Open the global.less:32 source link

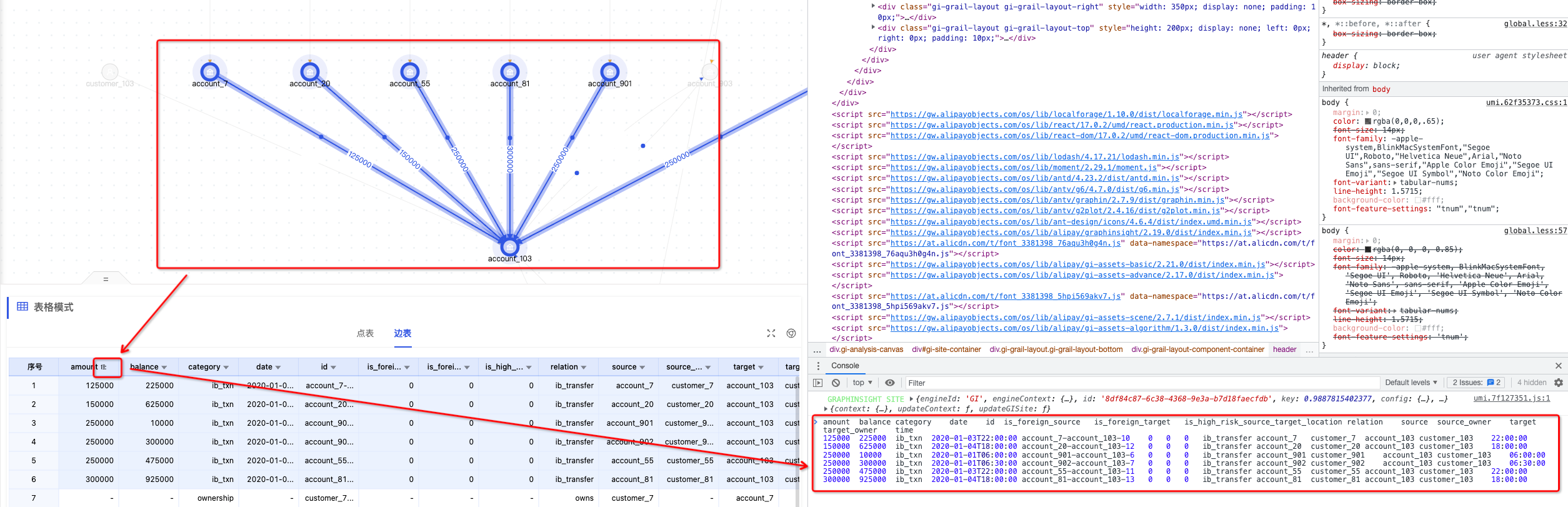pos(1536,24)
